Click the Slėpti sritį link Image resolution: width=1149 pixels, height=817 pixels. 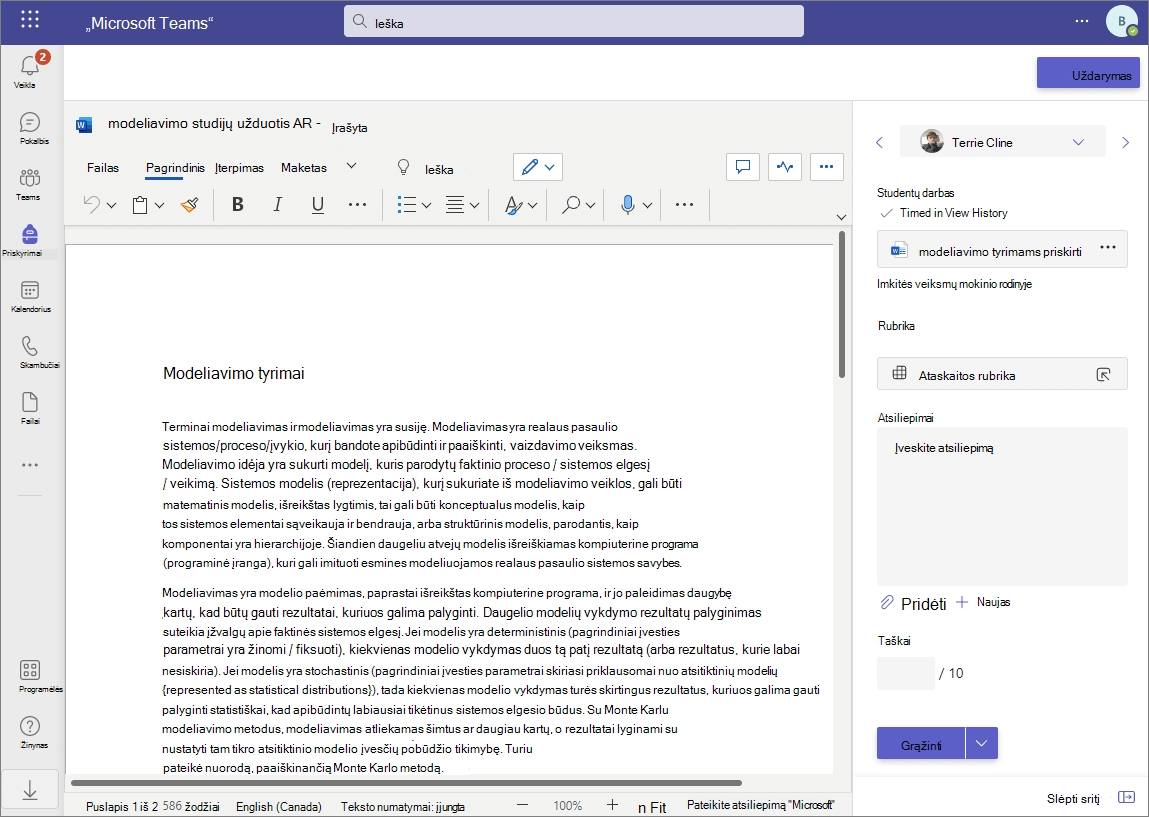1073,798
